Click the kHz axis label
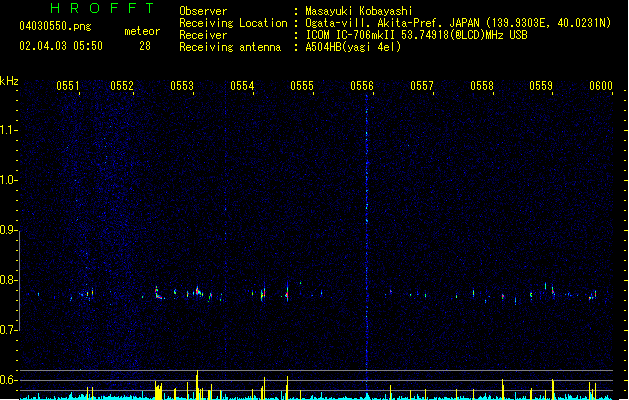The height and width of the screenshot is (400, 629). click(x=9, y=81)
